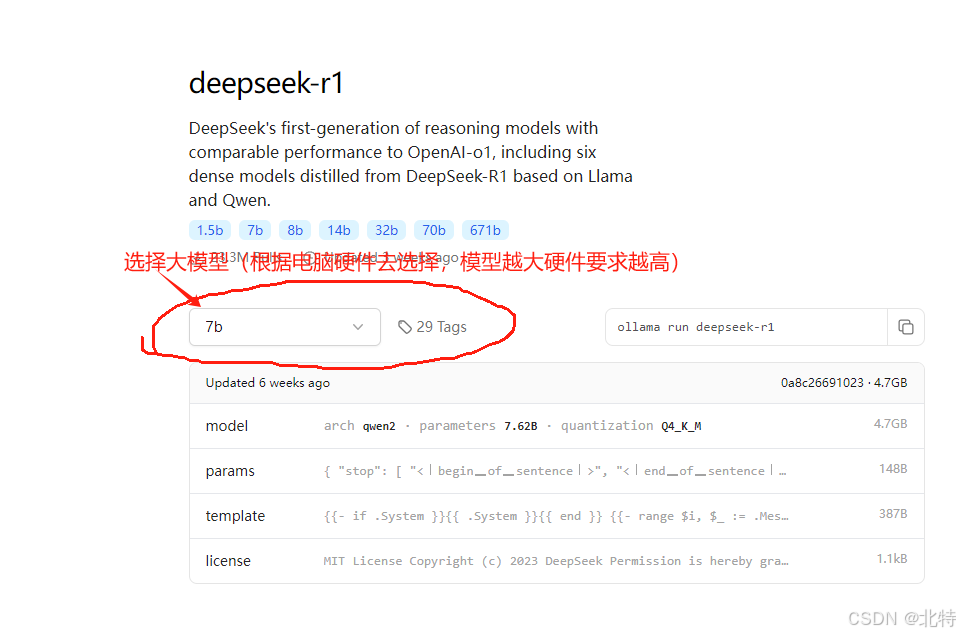Open the tag icon beside 29 Tags
The image size is (960, 636).
tap(405, 327)
